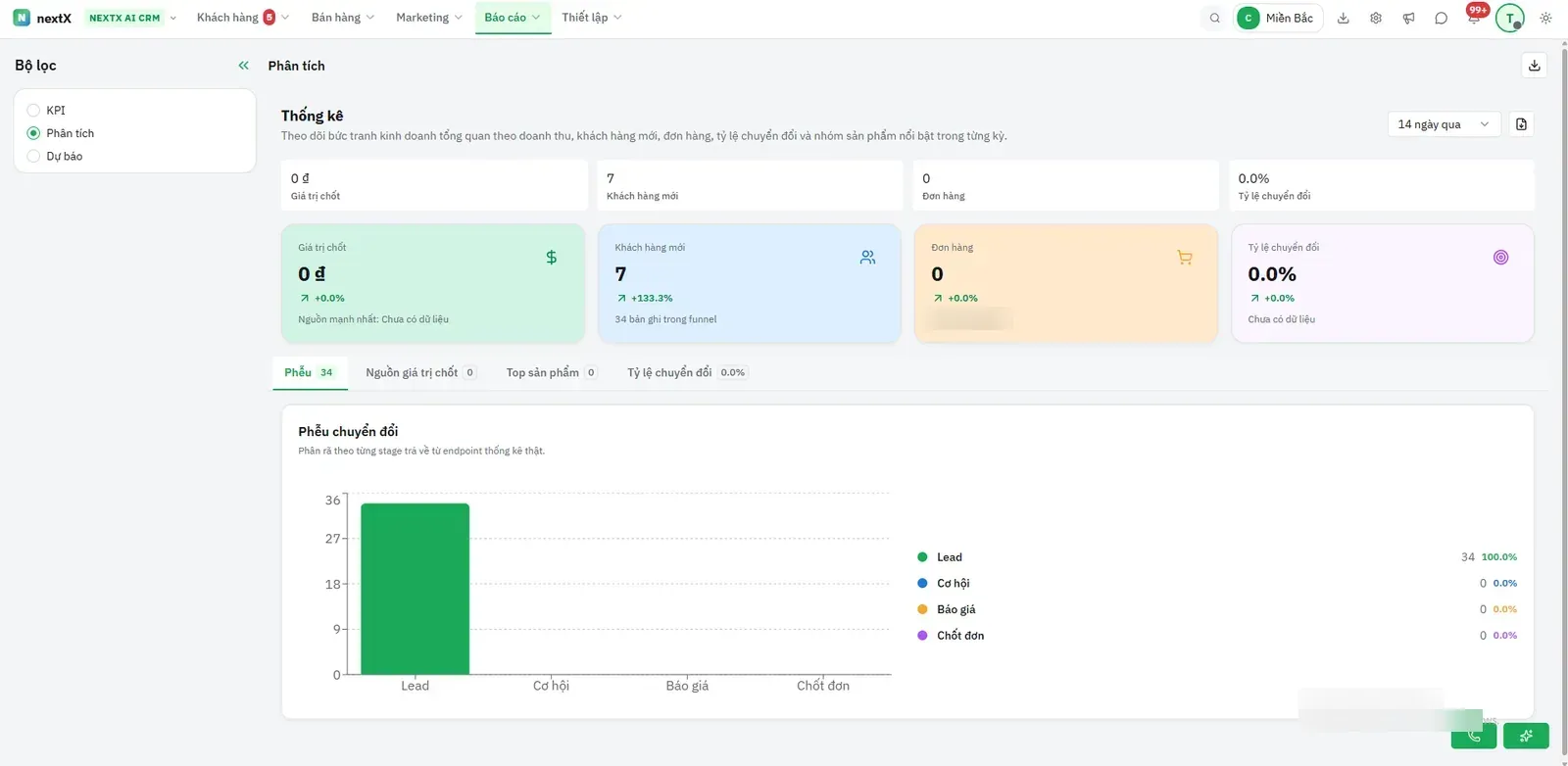Screen dimensions: 1568x766
Task: Click the green Lead bar in the chart
Action: (x=415, y=589)
